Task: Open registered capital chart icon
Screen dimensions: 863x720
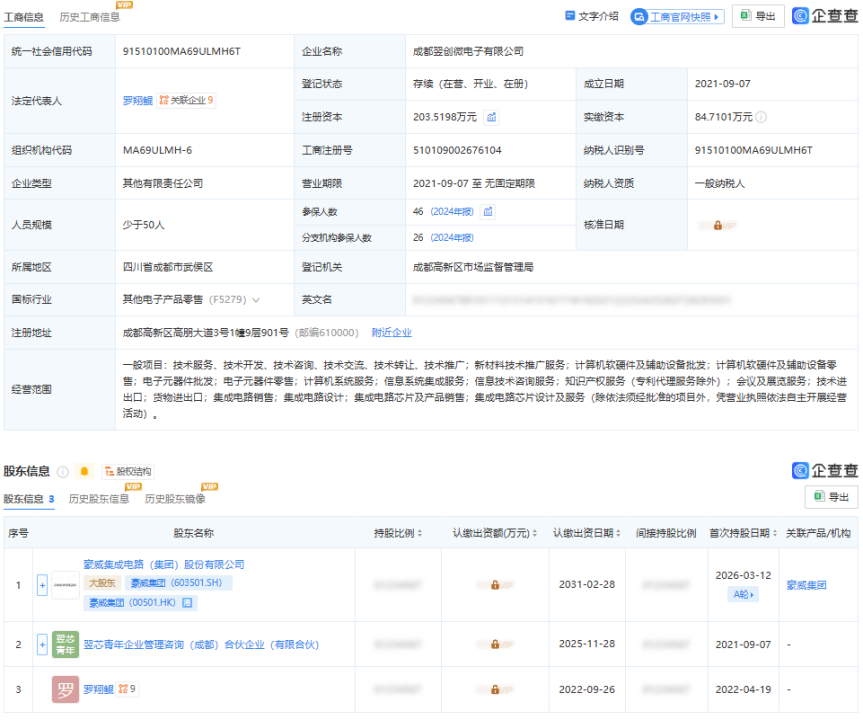Action: 491,117
